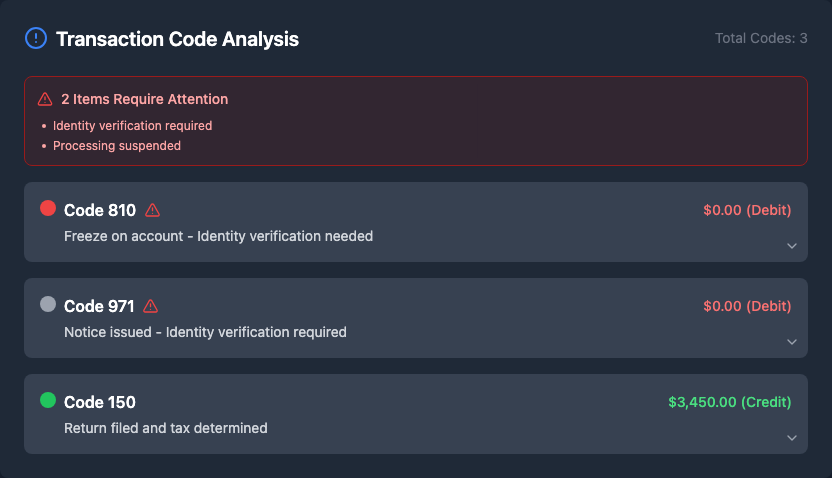Screen dimensions: 832x478
Task: Select the "Processing suspended" alert item
Action: point(116,146)
